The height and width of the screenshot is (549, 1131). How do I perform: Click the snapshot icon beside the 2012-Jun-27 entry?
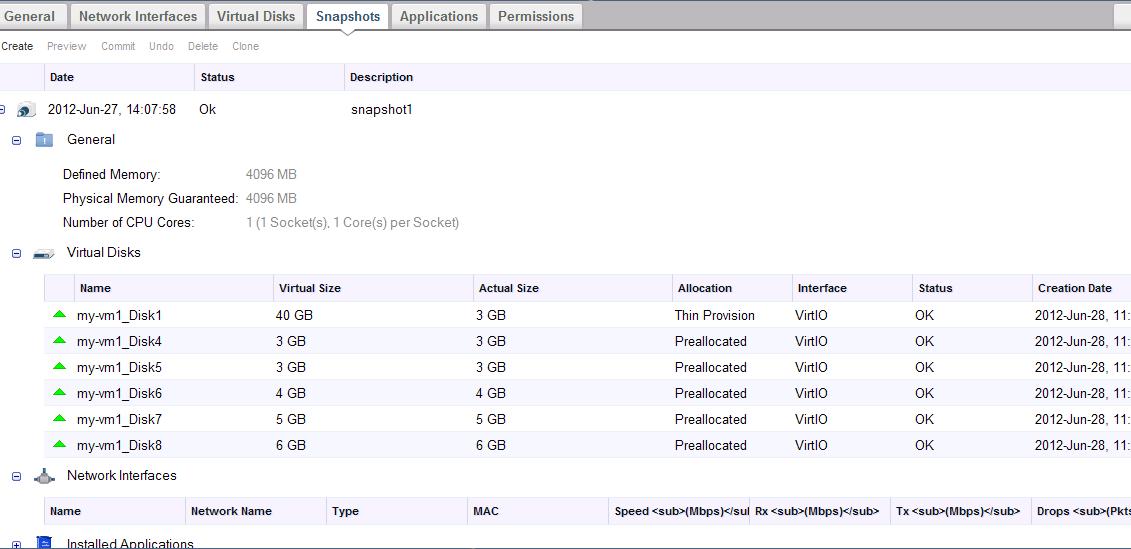coord(27,110)
